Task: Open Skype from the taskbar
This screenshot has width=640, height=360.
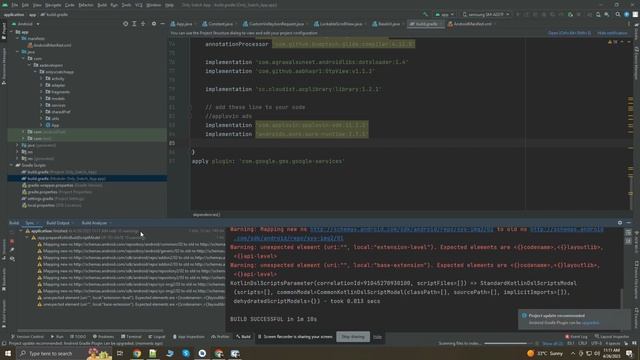Action: coord(186,353)
